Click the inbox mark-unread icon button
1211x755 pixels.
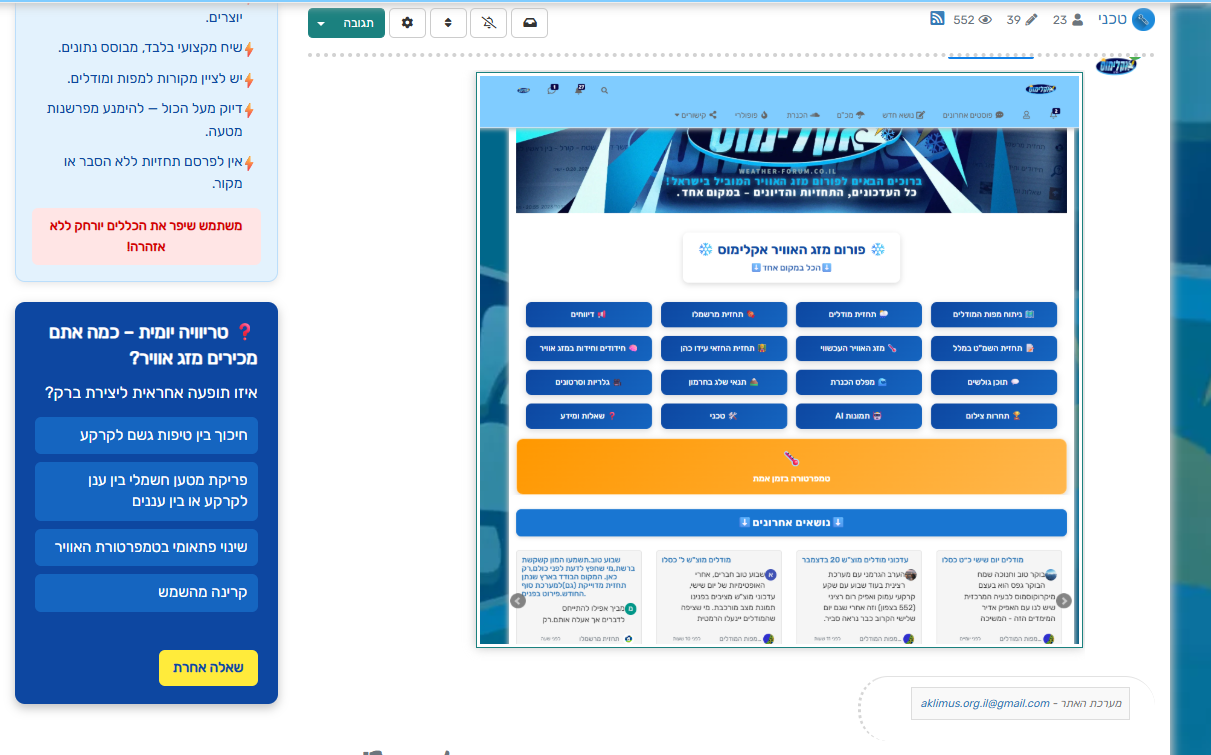coord(529,23)
